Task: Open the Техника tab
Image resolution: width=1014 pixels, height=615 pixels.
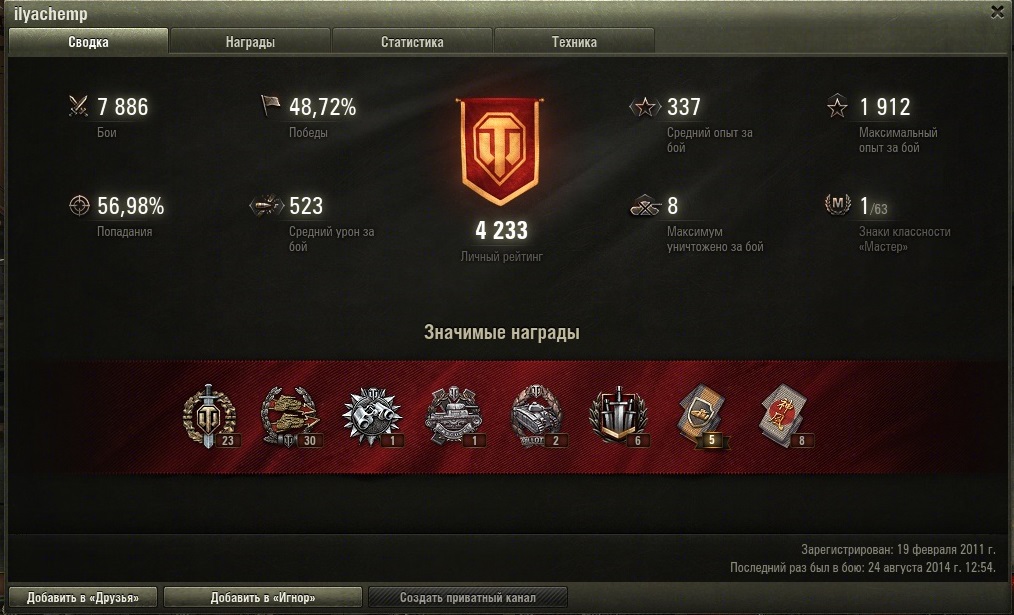Action: (x=574, y=42)
